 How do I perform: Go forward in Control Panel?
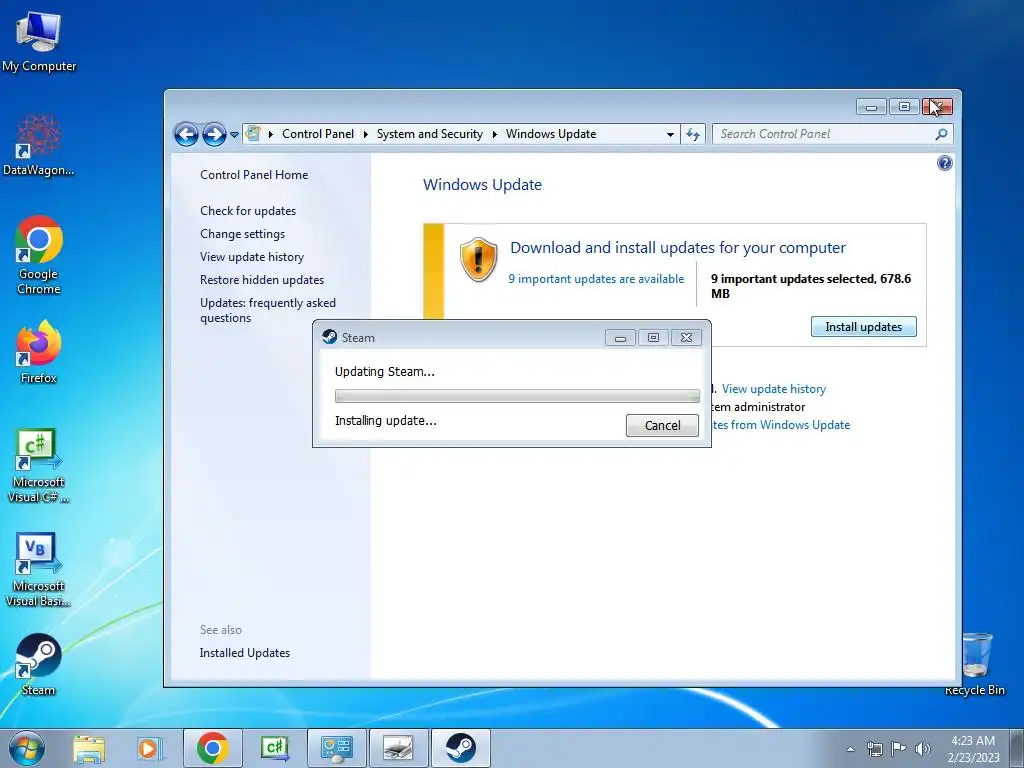pyautogui.click(x=214, y=135)
